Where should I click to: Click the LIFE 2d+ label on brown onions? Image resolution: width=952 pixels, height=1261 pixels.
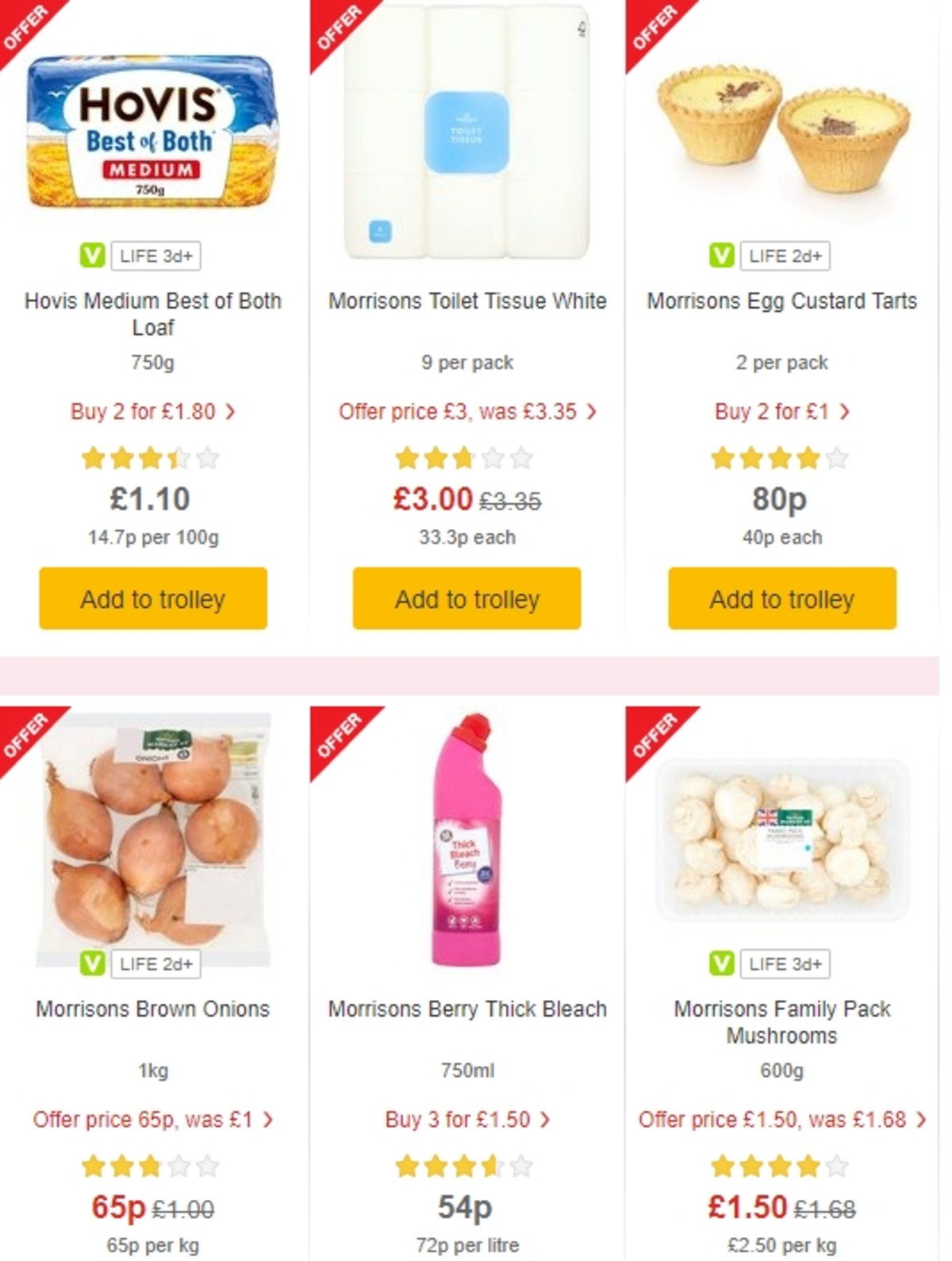point(155,965)
